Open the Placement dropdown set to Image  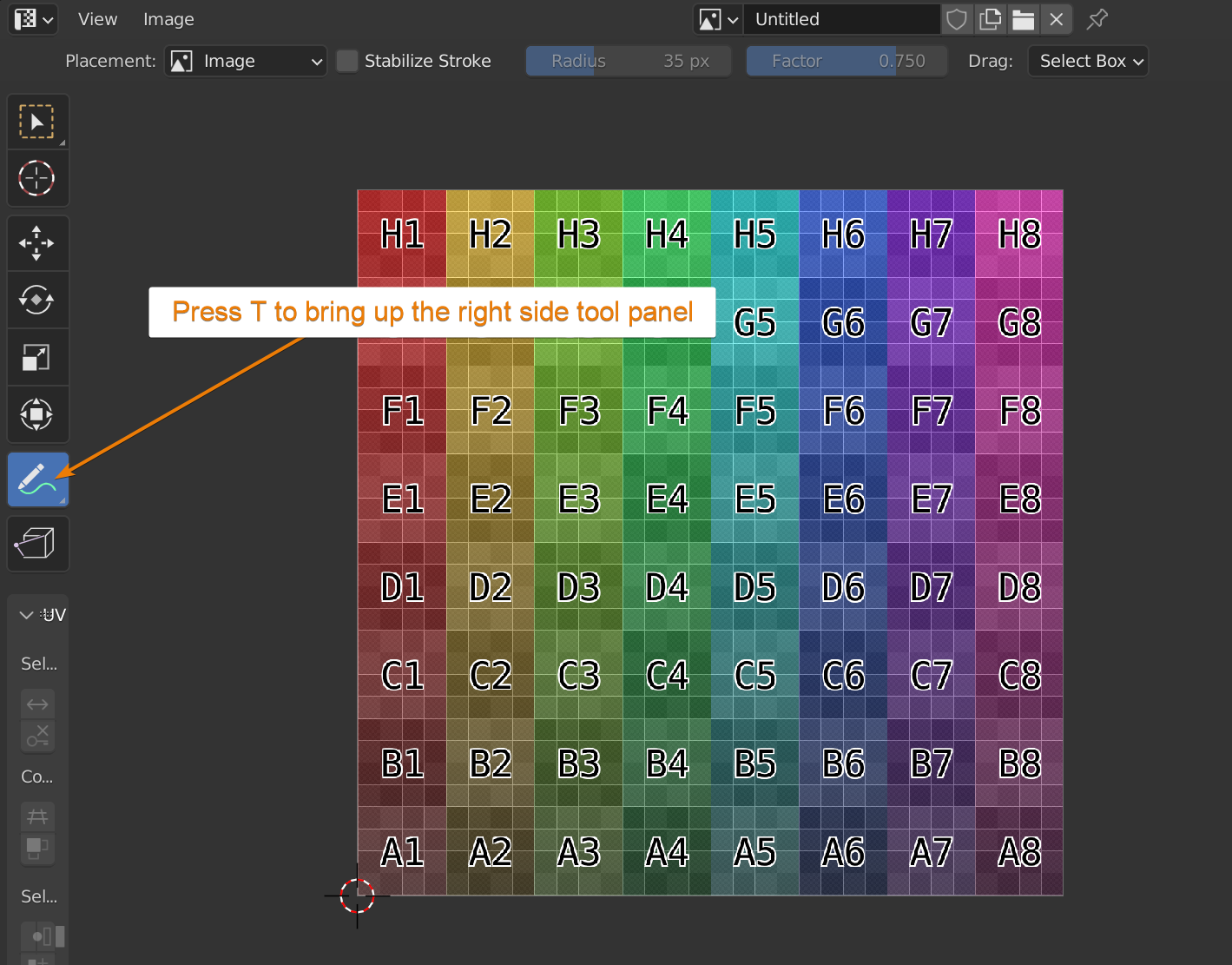pos(246,61)
